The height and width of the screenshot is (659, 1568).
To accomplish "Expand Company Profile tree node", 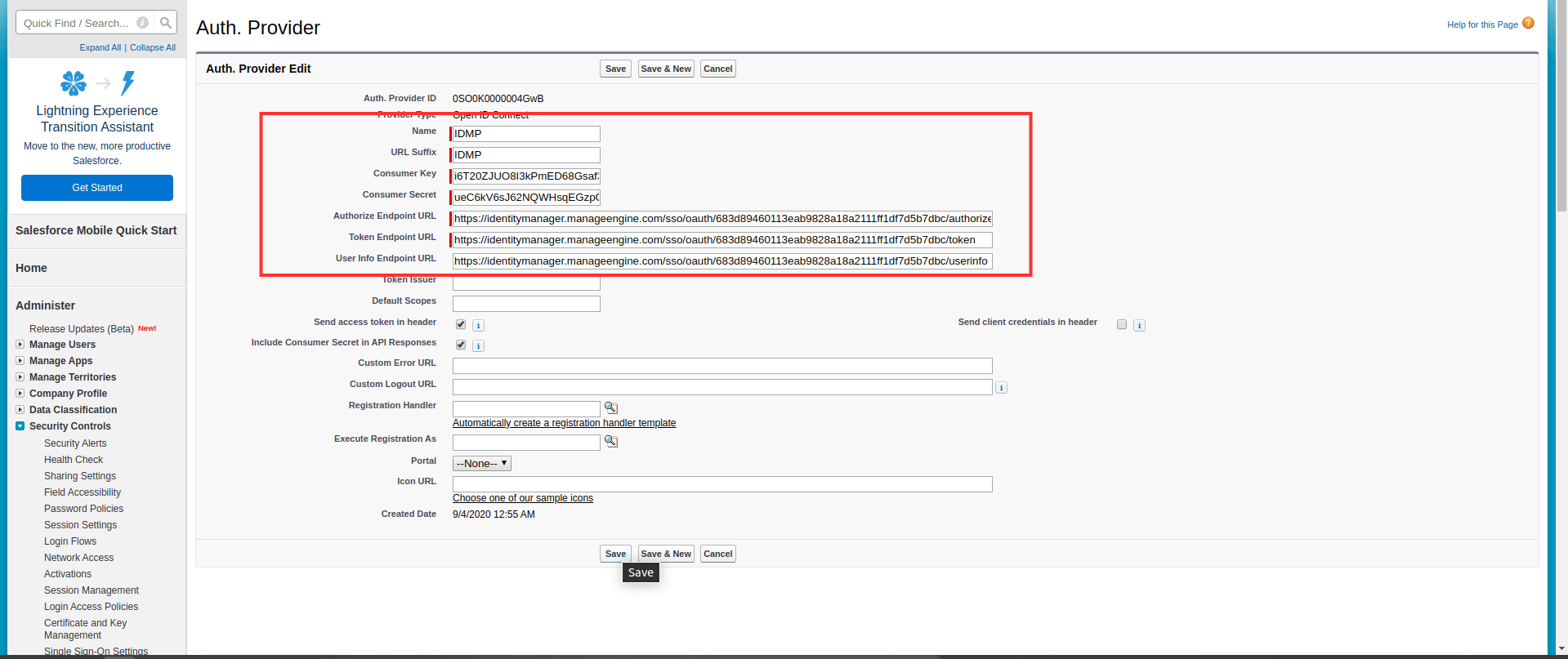I will (20, 394).
